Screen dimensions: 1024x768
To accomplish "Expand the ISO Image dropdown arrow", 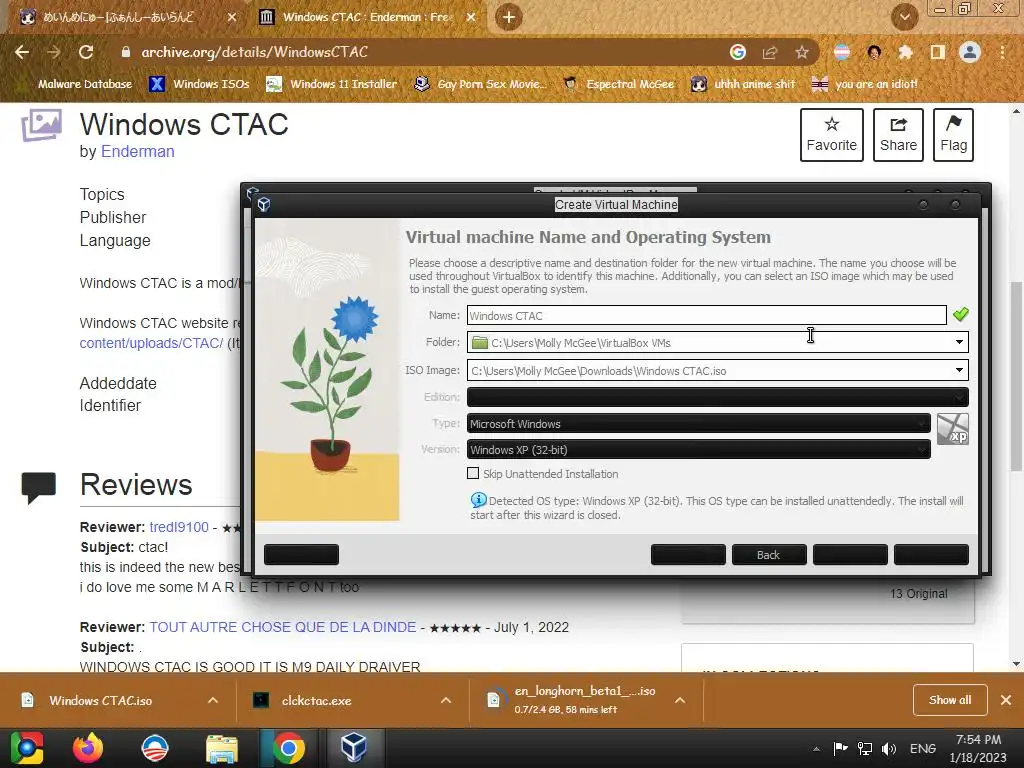I will click(959, 370).
